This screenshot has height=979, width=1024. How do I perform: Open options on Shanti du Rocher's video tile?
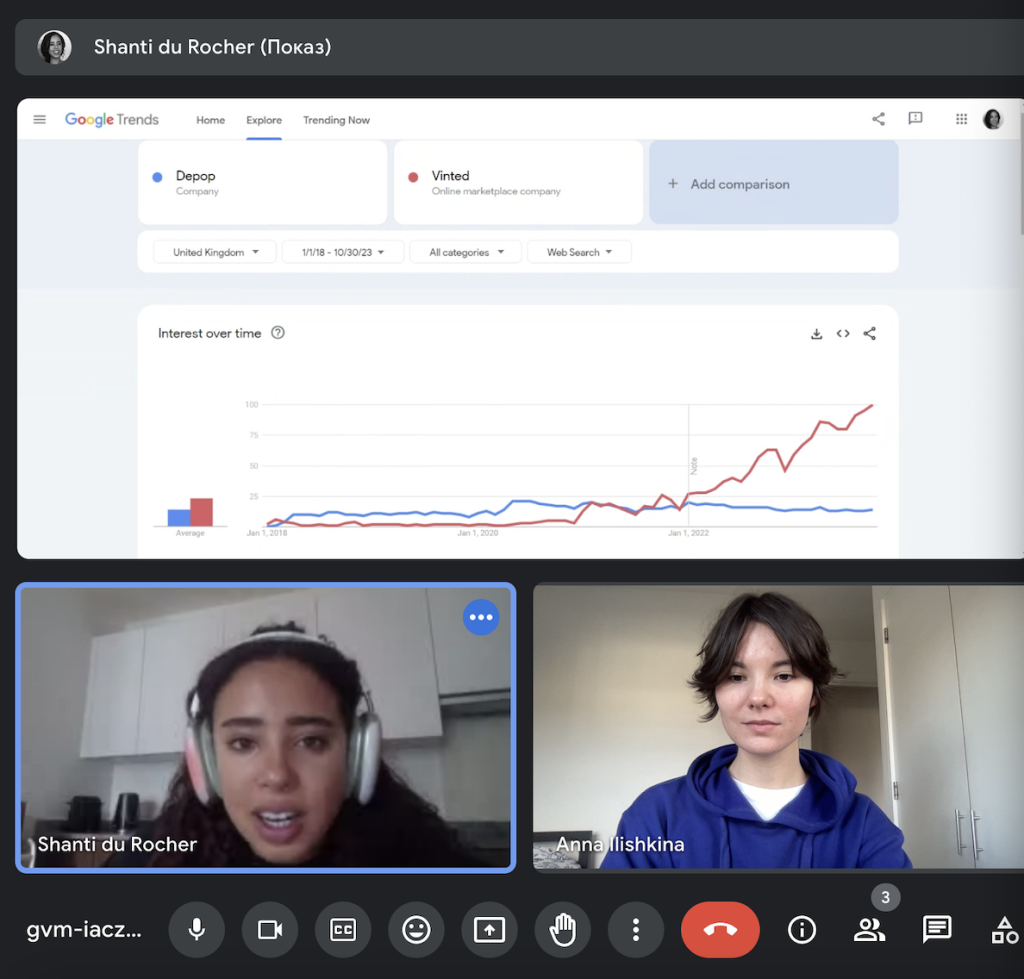tap(481, 617)
